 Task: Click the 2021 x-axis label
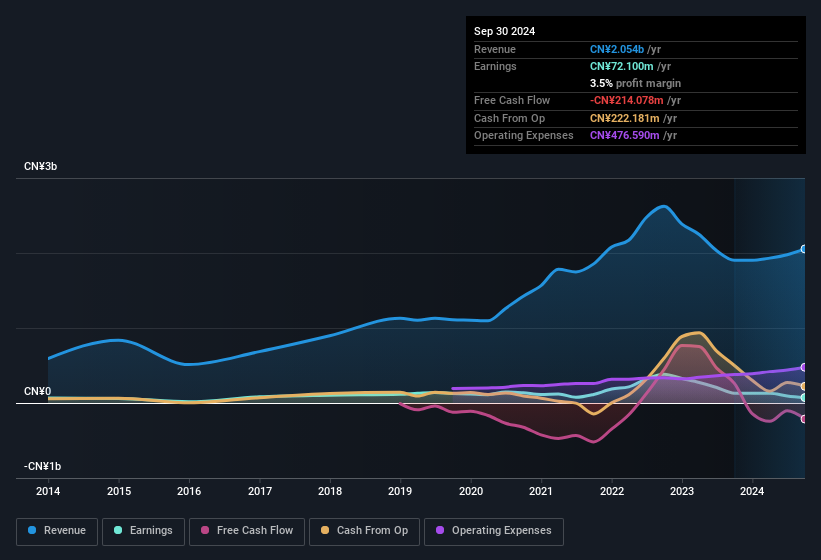(541, 491)
